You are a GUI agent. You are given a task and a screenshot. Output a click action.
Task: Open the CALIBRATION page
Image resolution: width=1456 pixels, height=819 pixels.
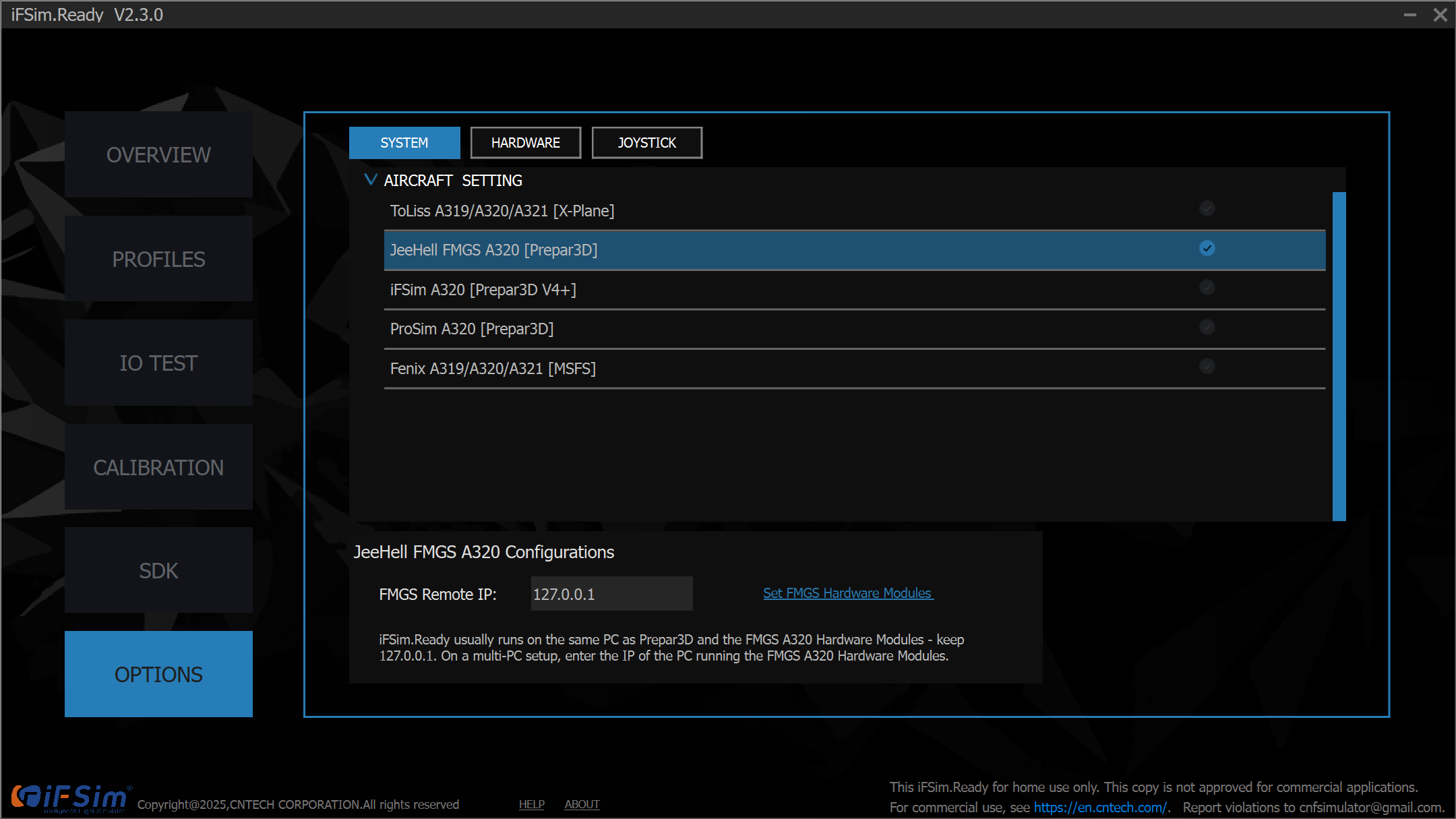(x=158, y=467)
